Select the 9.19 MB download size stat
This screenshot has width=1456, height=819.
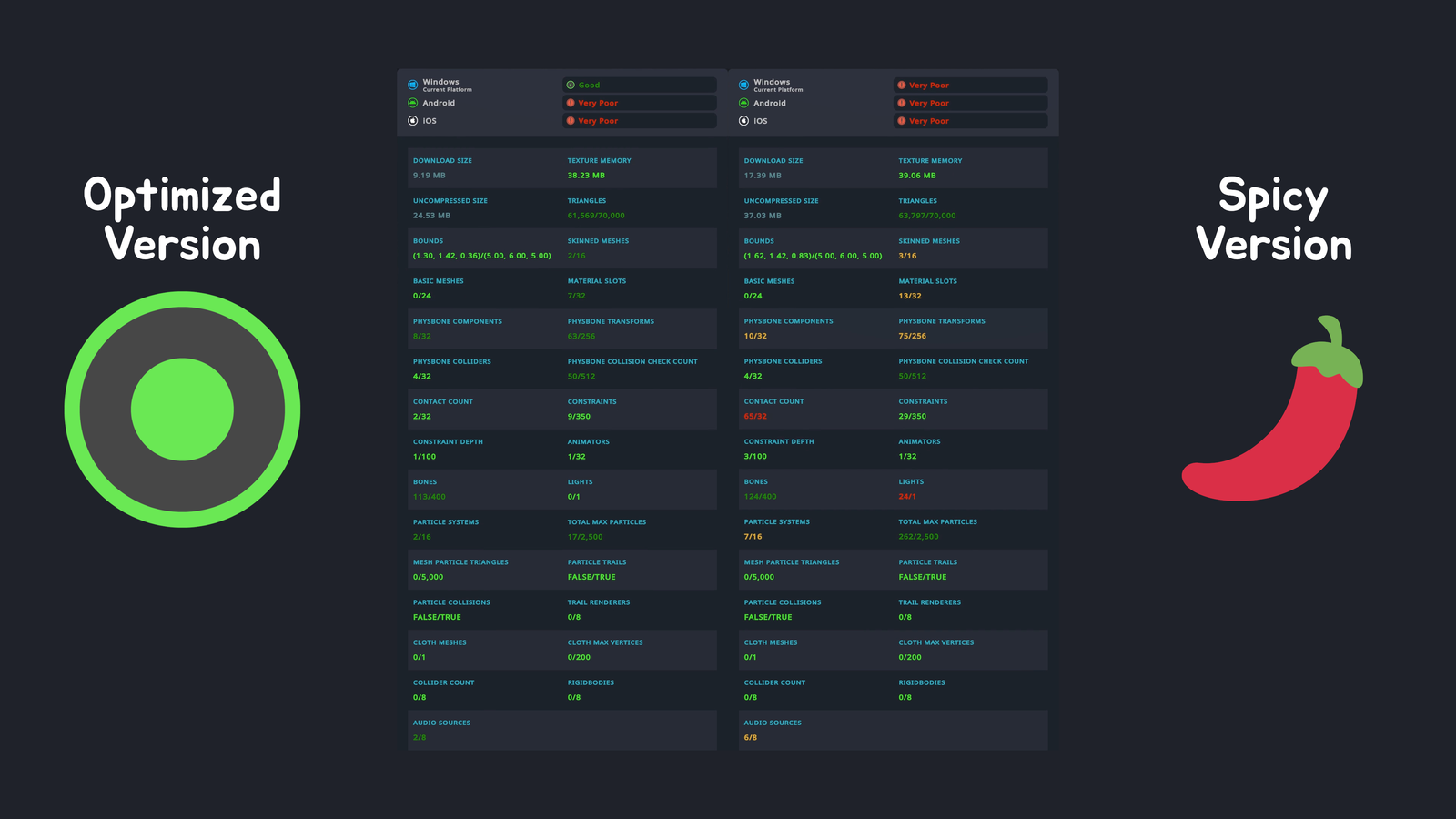click(430, 176)
